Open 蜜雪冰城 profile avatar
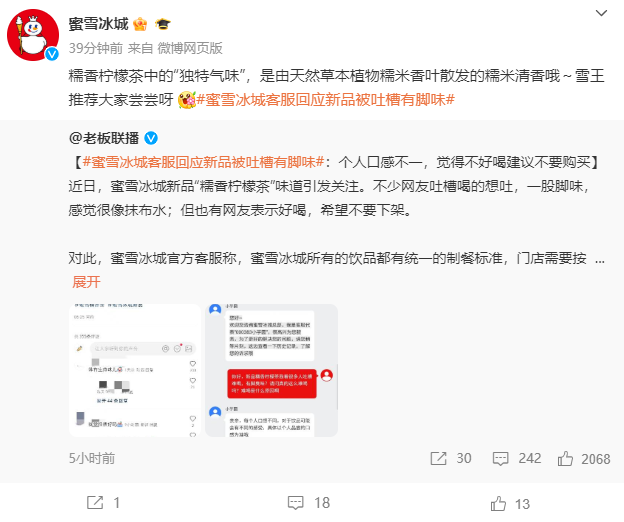The width and height of the screenshot is (624, 522). click(x=33, y=35)
